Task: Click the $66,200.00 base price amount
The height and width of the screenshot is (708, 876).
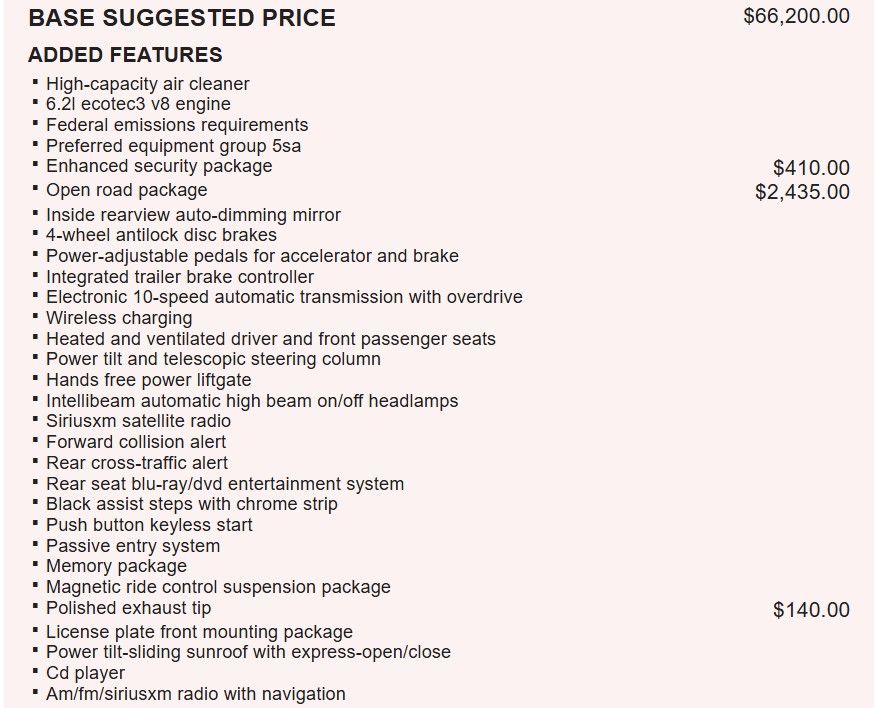Action: click(x=796, y=16)
